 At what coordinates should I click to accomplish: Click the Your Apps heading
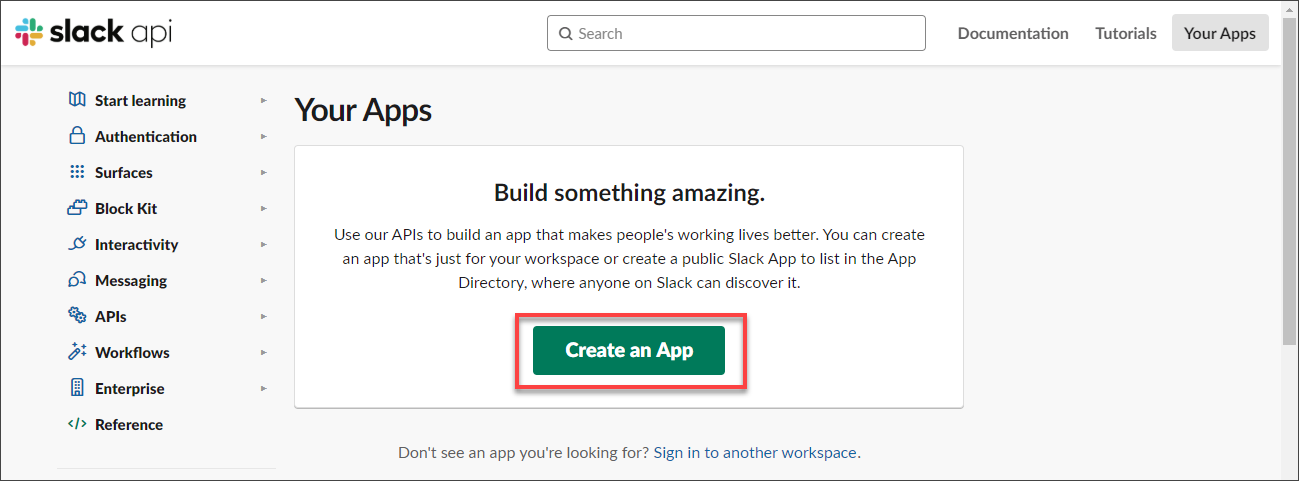click(x=363, y=110)
